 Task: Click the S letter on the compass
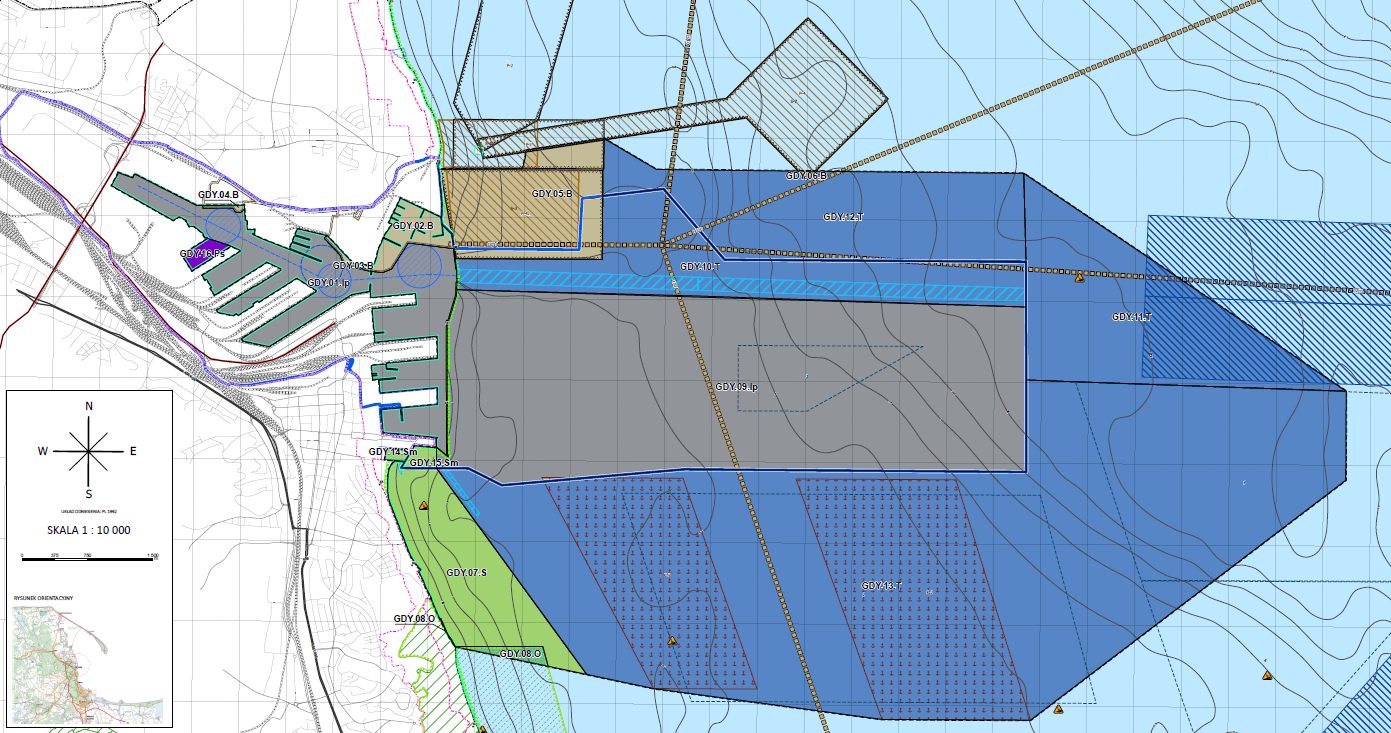tap(89, 494)
